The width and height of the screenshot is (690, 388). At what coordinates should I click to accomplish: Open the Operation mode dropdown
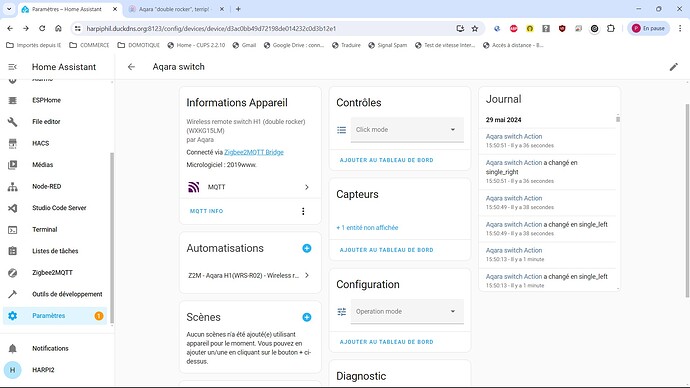click(407, 311)
